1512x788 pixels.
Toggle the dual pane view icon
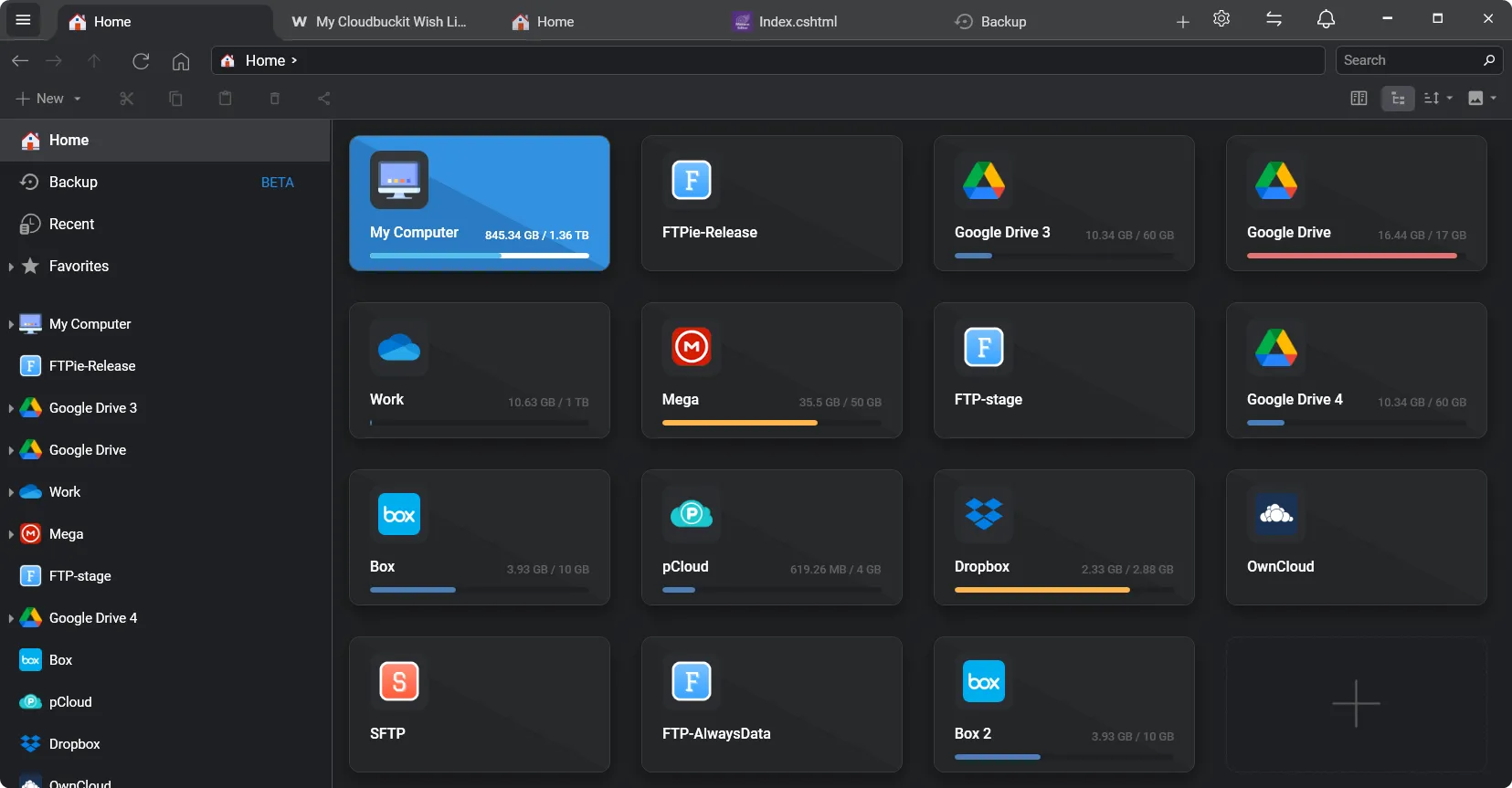(x=1359, y=99)
